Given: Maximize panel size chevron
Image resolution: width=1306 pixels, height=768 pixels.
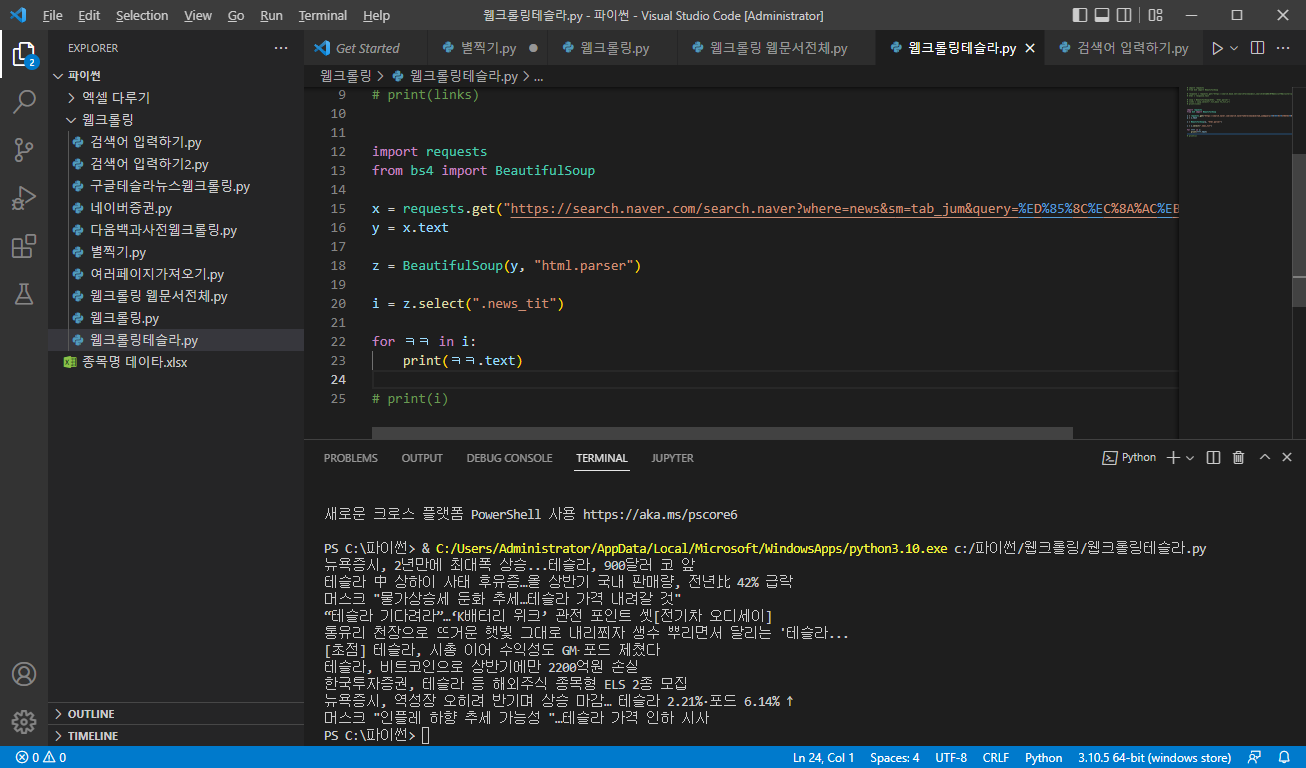Looking at the screenshot, I should pyautogui.click(x=1264, y=457).
